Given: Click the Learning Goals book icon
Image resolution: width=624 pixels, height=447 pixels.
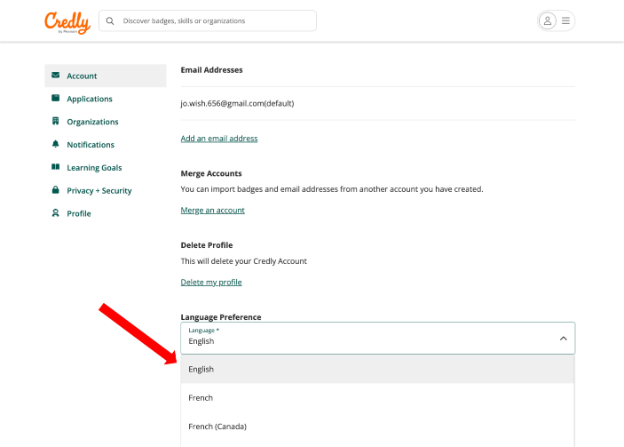Looking at the screenshot, I should pyautogui.click(x=56, y=167).
